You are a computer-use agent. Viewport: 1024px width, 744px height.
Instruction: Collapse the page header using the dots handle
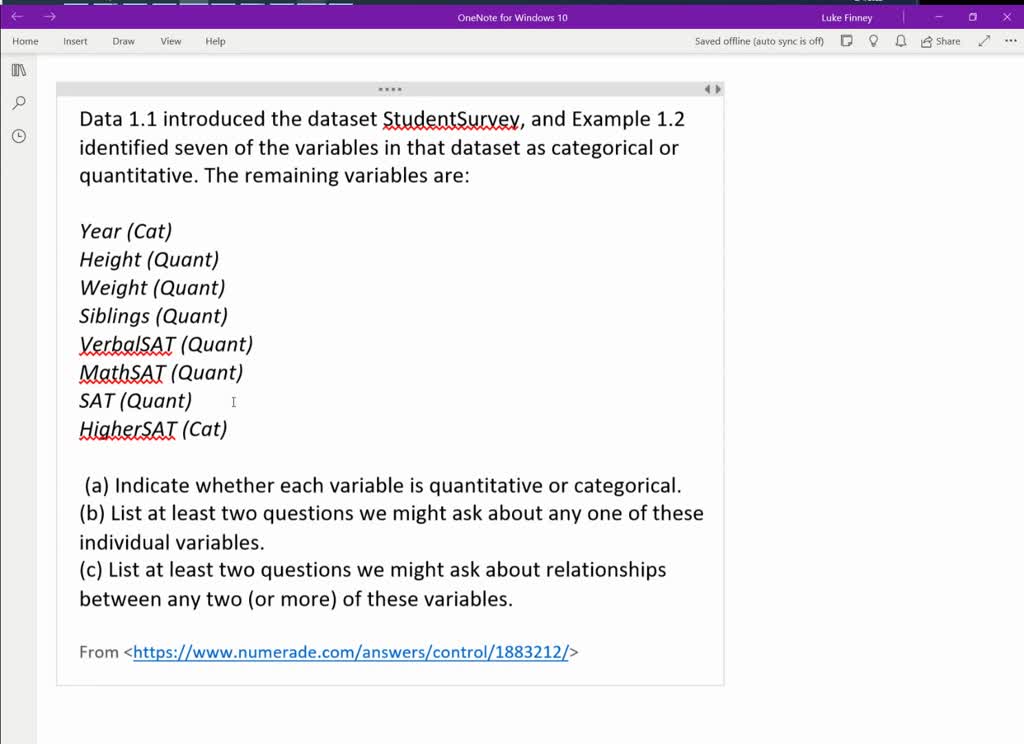pos(389,89)
